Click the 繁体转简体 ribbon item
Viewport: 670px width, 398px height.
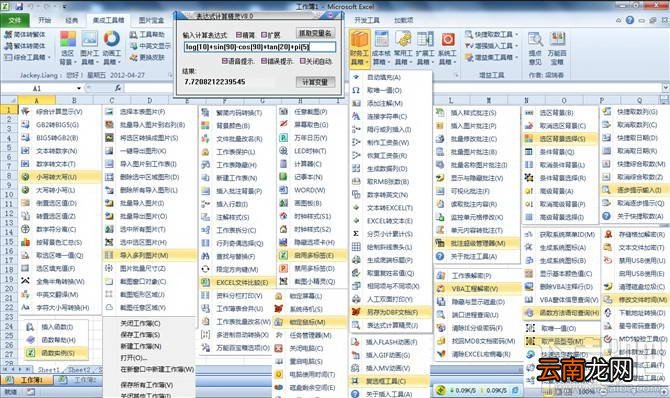pyautogui.click(x=25, y=45)
